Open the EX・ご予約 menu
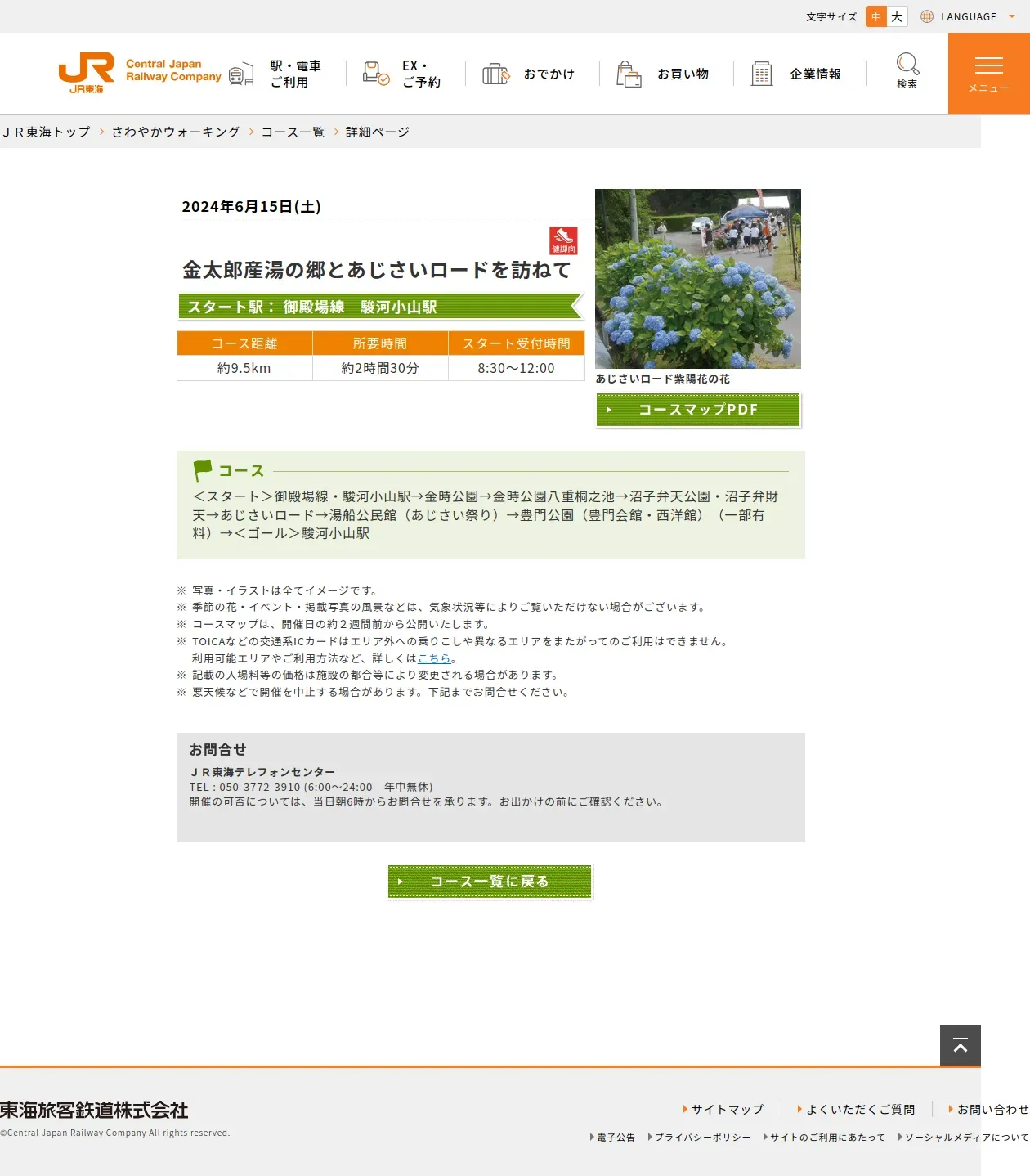Screen dimensions: 1030x1176 click(x=421, y=74)
